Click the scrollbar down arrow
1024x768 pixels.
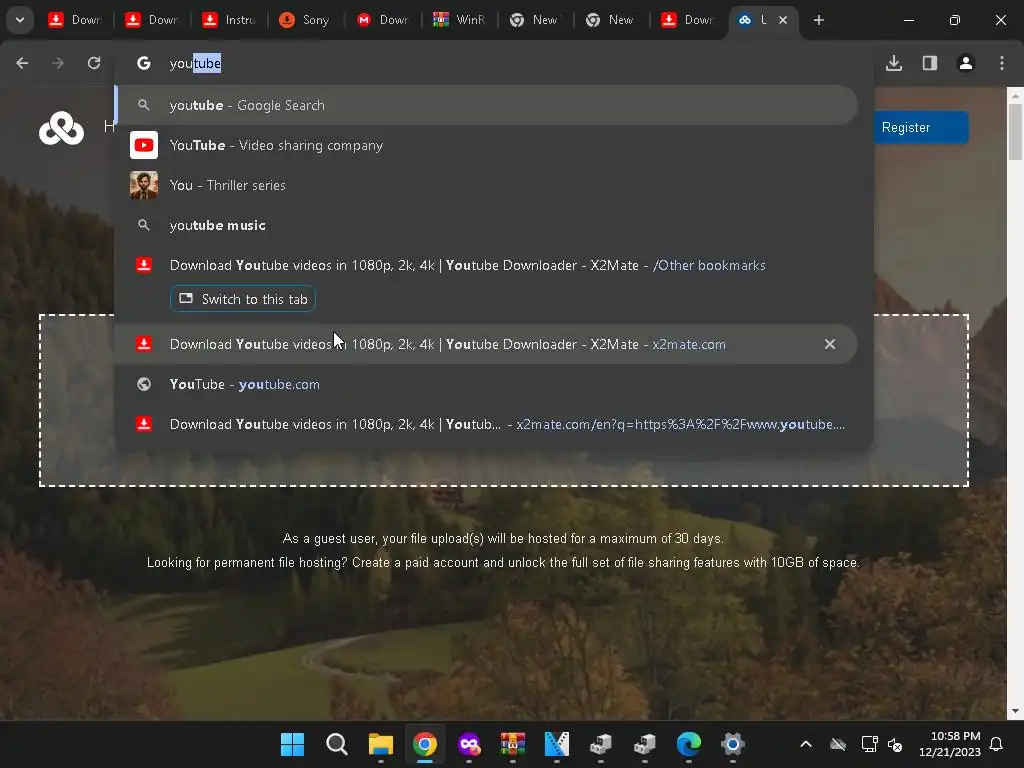pos(1015,711)
